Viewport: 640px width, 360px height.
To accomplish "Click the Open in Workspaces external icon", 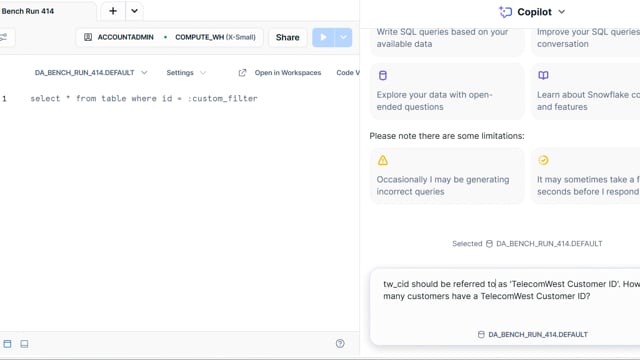I will click(242, 73).
